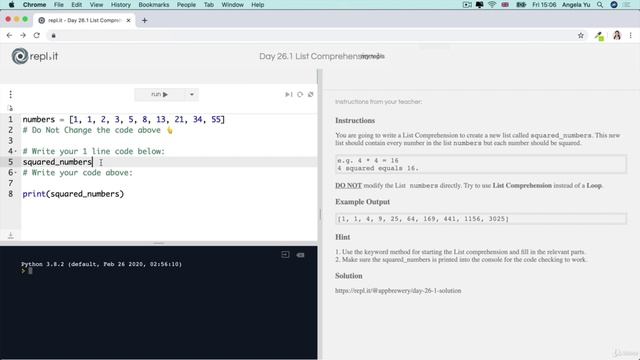Click the screen recording menu bar icon
The height and width of the screenshot is (360, 640).
[467, 5]
